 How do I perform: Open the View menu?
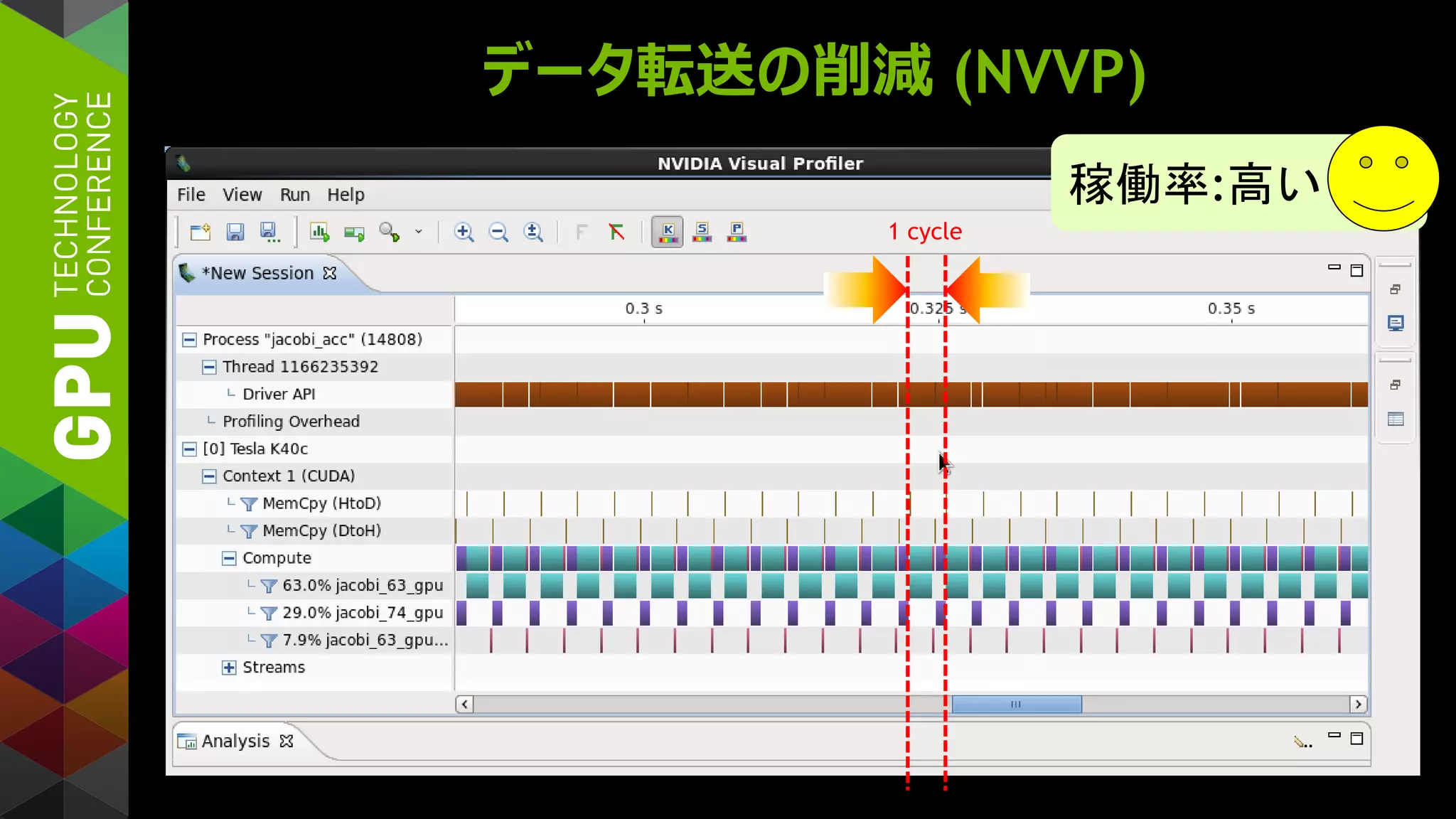pyautogui.click(x=242, y=195)
